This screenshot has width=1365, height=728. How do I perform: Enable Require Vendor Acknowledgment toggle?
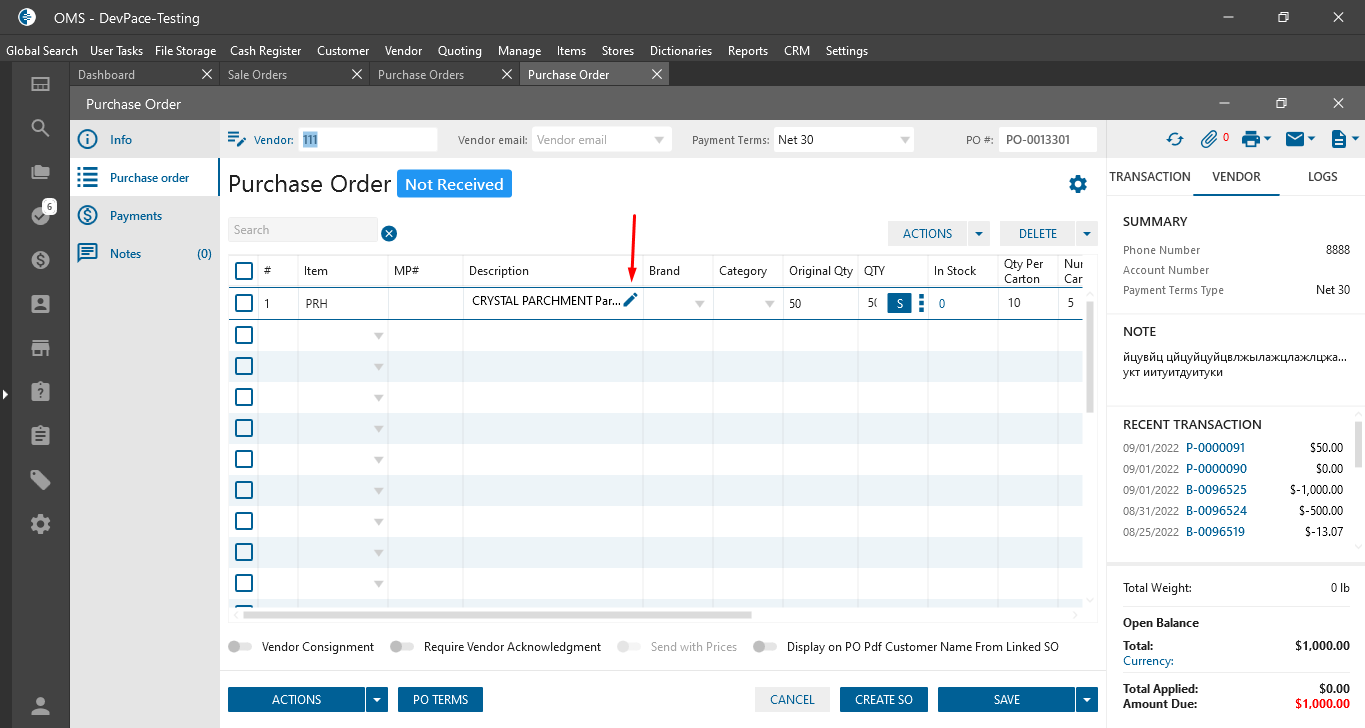point(402,647)
